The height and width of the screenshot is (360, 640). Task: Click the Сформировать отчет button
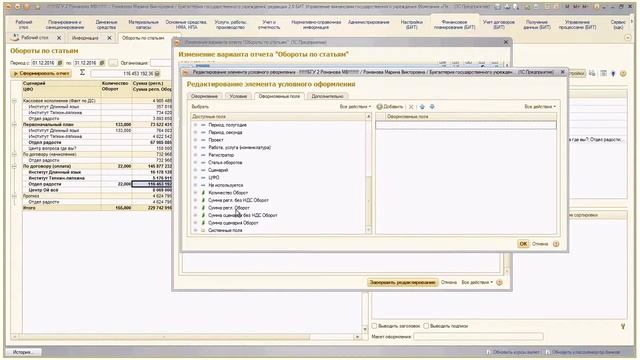(x=41, y=73)
